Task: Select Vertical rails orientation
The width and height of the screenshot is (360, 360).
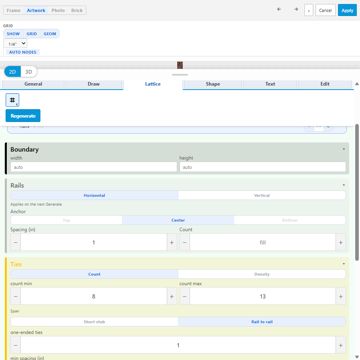Action: click(262, 195)
